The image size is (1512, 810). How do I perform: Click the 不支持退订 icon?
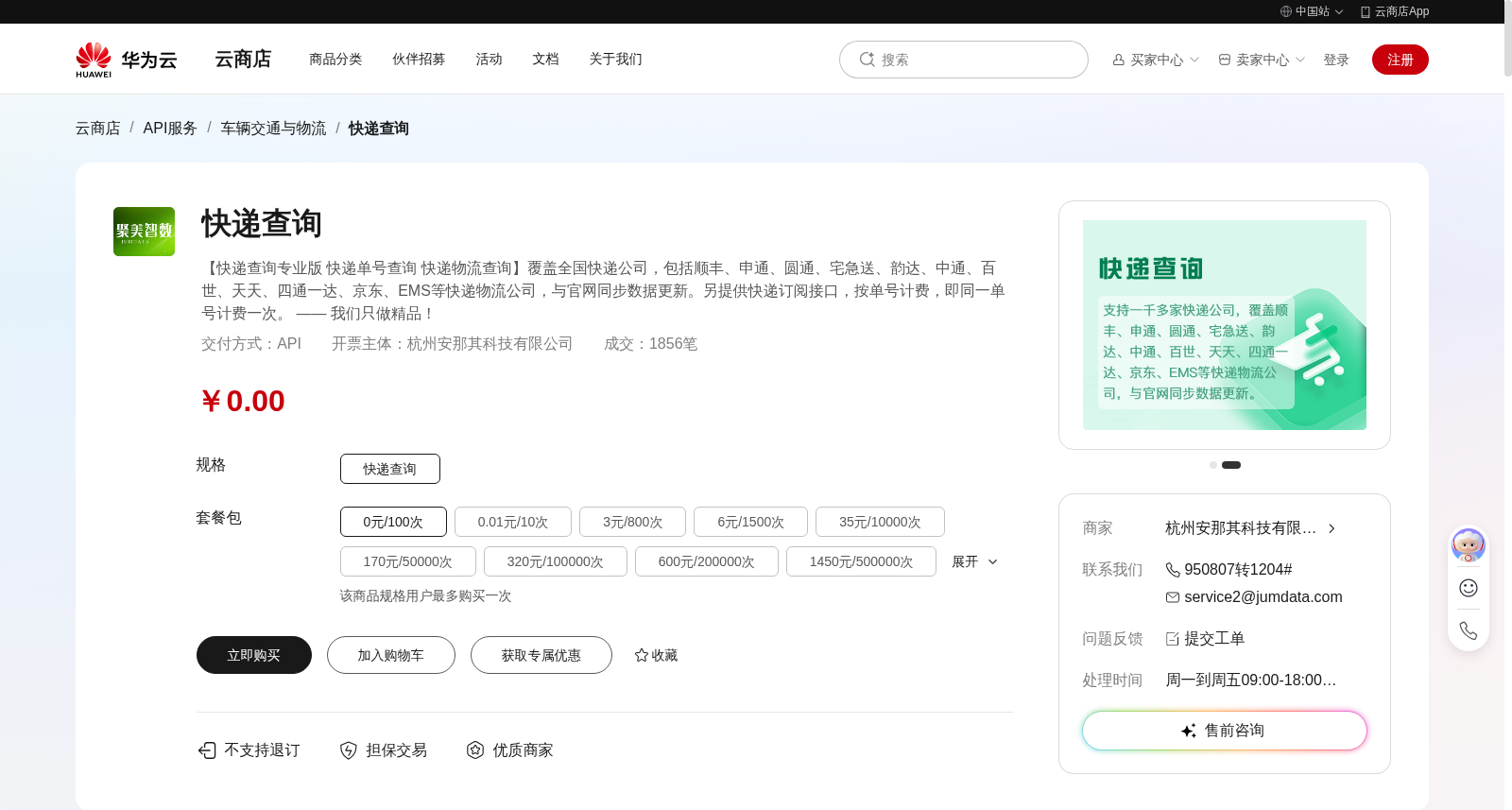click(207, 750)
